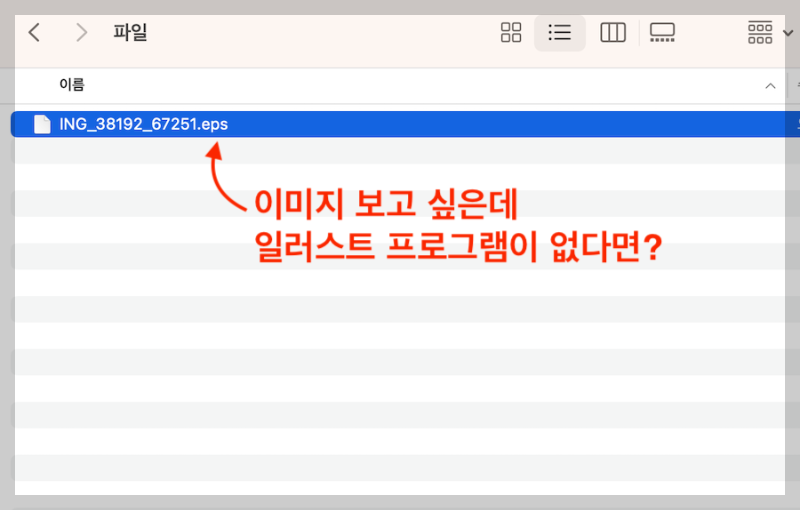Screen dimensions: 800x510
Task: Open the group-by options icon
Action: click(x=760, y=33)
